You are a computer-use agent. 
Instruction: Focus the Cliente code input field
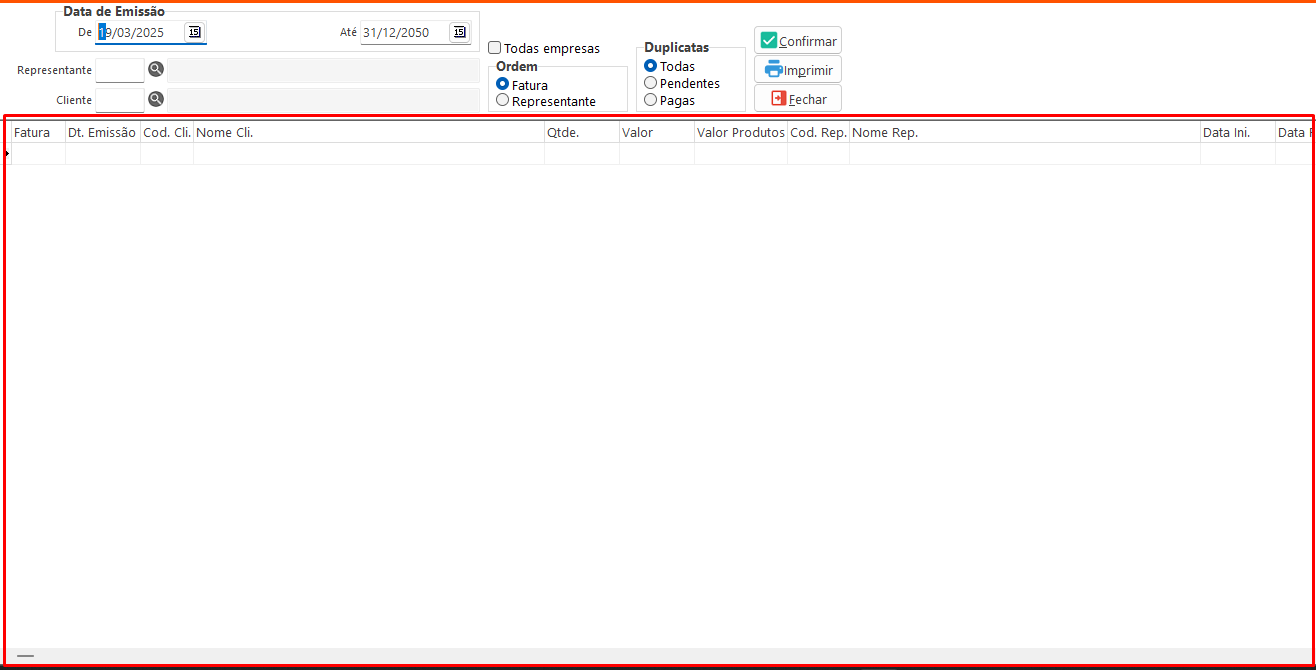(x=120, y=99)
